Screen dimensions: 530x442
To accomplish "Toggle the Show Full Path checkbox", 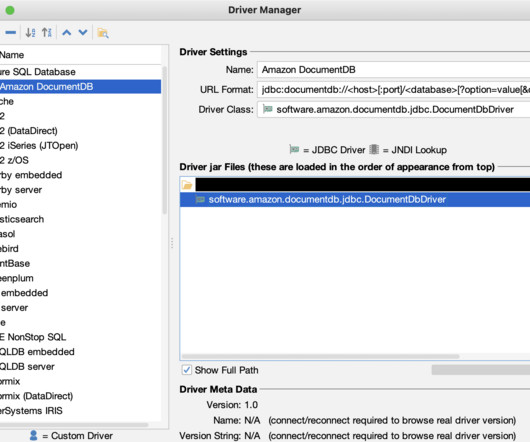I will (187, 370).
